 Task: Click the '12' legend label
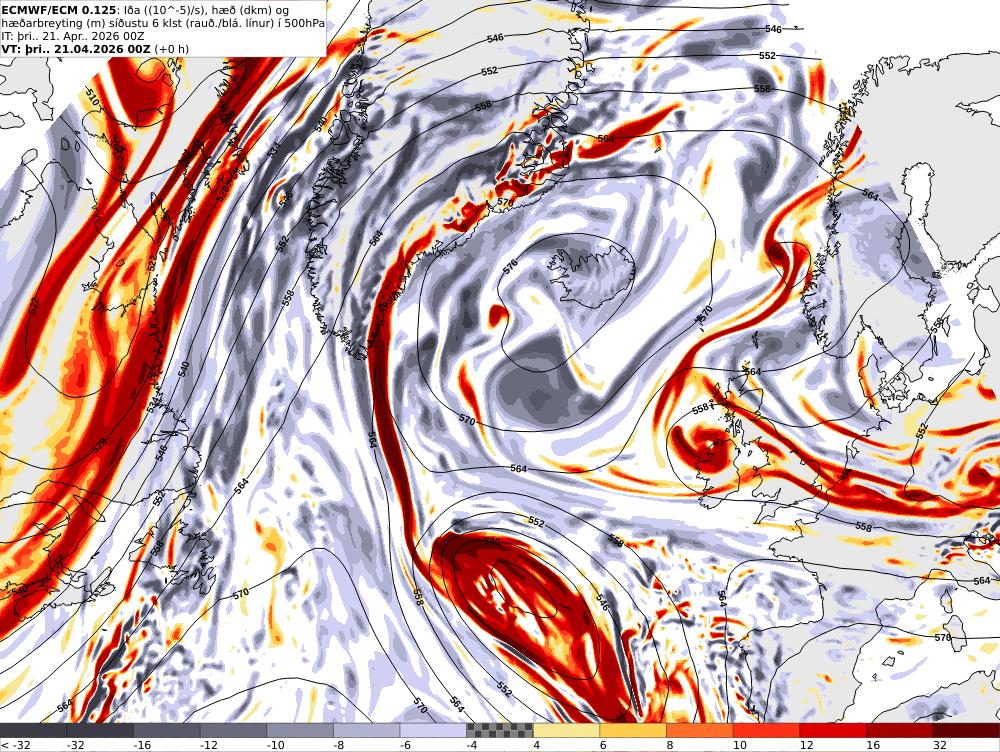click(806, 745)
